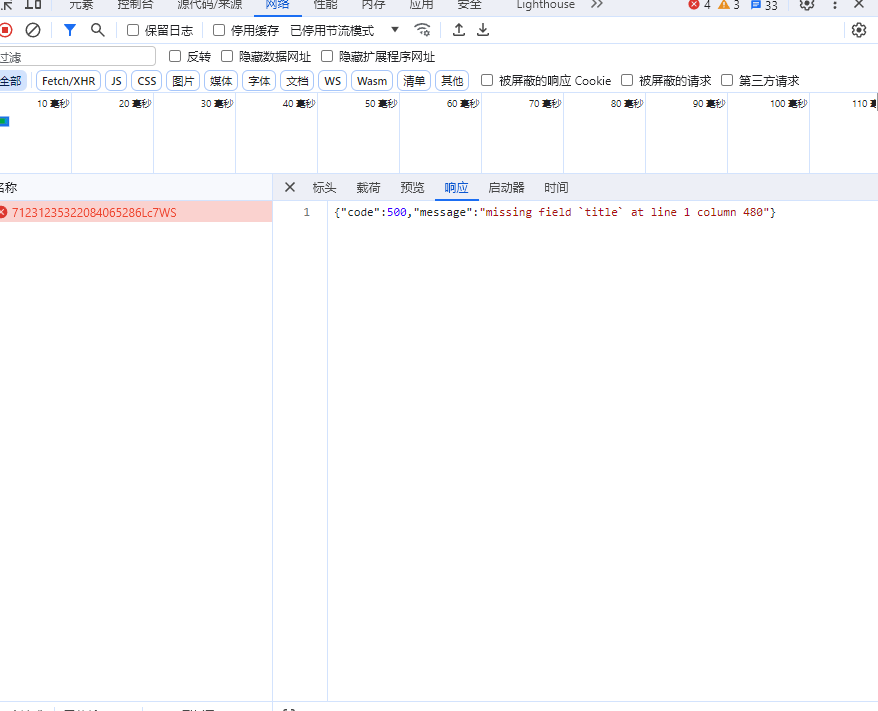The width and height of the screenshot is (878, 711).
Task: Clear network log with the clear icon
Action: pos(33,30)
